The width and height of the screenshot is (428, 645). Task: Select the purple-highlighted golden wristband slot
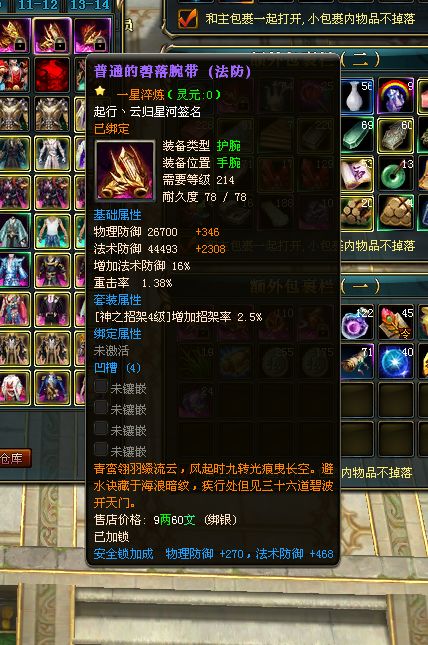[x=52, y=35]
